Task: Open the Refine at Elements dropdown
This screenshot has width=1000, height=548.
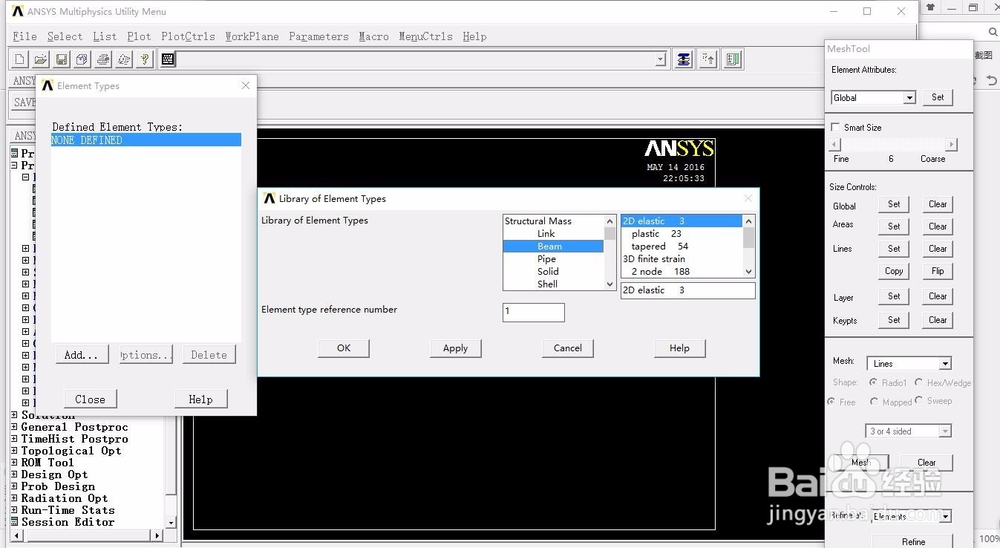Action: point(945,515)
